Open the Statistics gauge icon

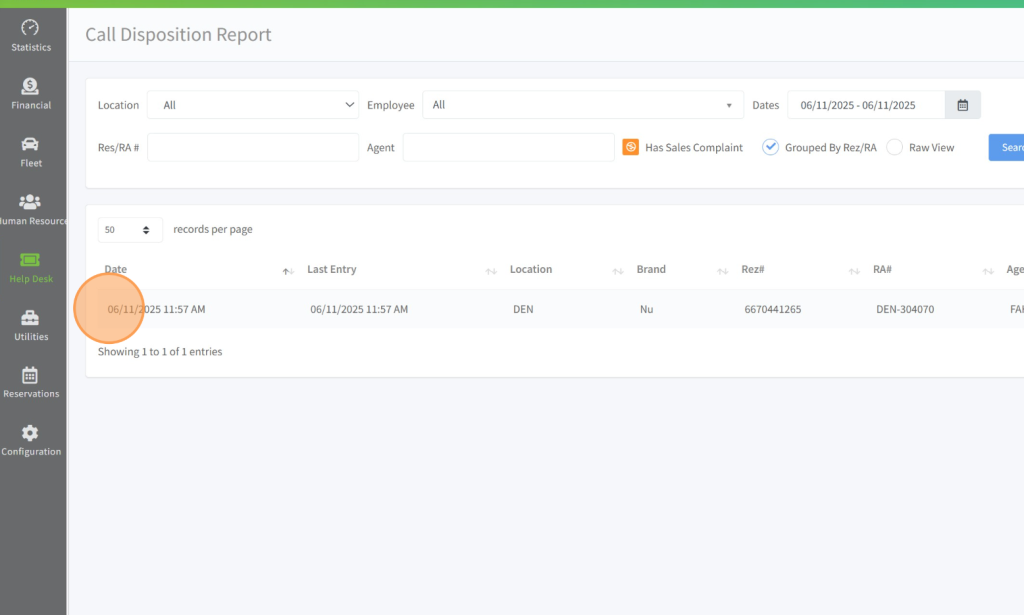point(30,28)
